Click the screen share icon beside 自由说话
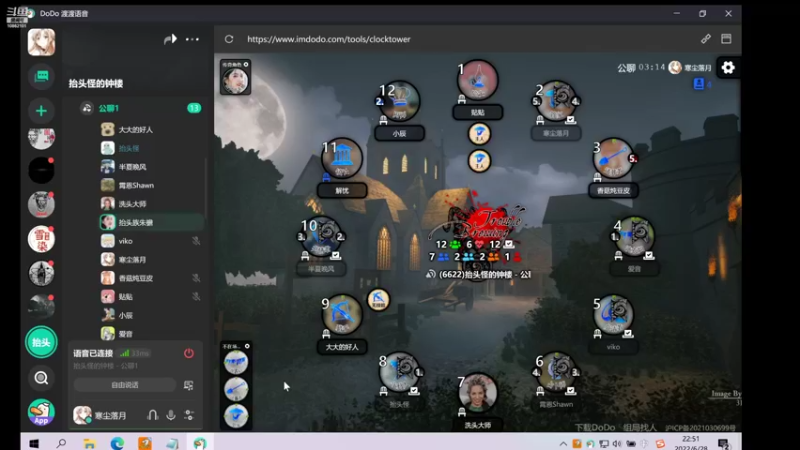The width and height of the screenshot is (800, 450). pos(189,385)
